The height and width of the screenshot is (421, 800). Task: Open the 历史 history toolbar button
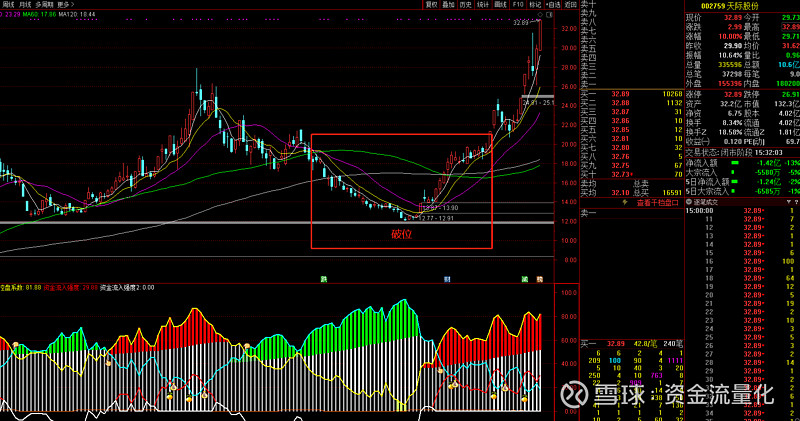(466, 4)
